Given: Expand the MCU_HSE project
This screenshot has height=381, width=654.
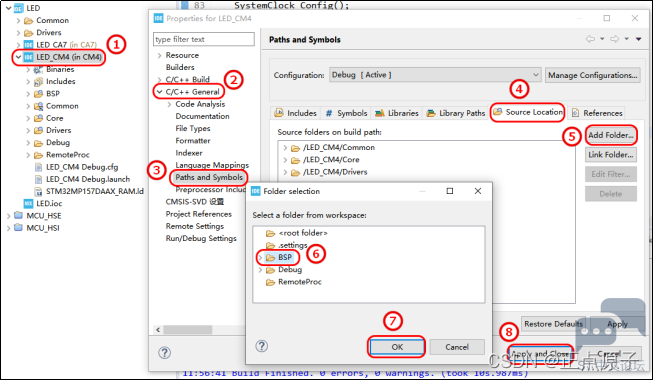Looking at the screenshot, I should coord(8,216).
